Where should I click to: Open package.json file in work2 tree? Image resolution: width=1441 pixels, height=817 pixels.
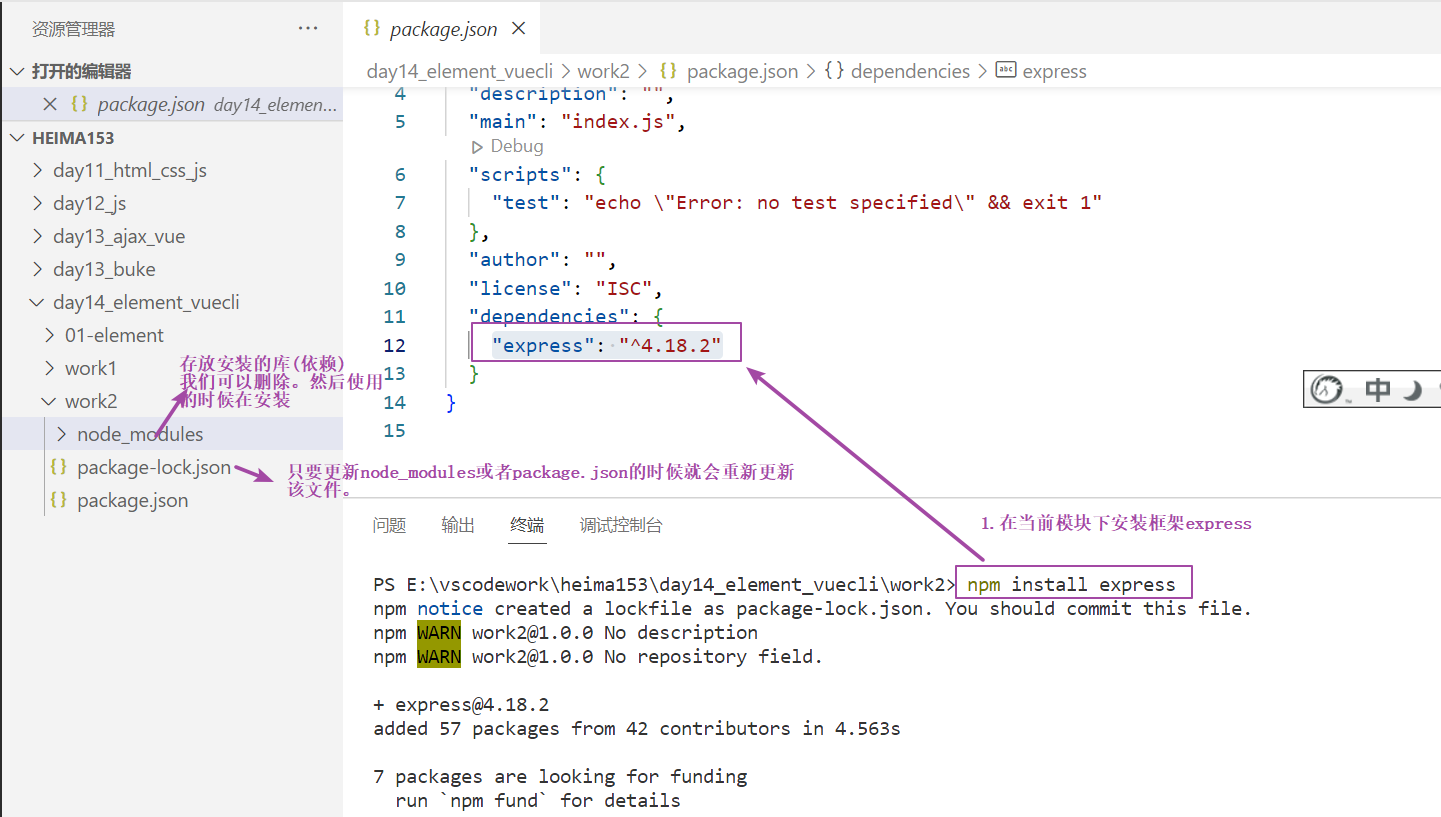pyautogui.click(x=132, y=500)
